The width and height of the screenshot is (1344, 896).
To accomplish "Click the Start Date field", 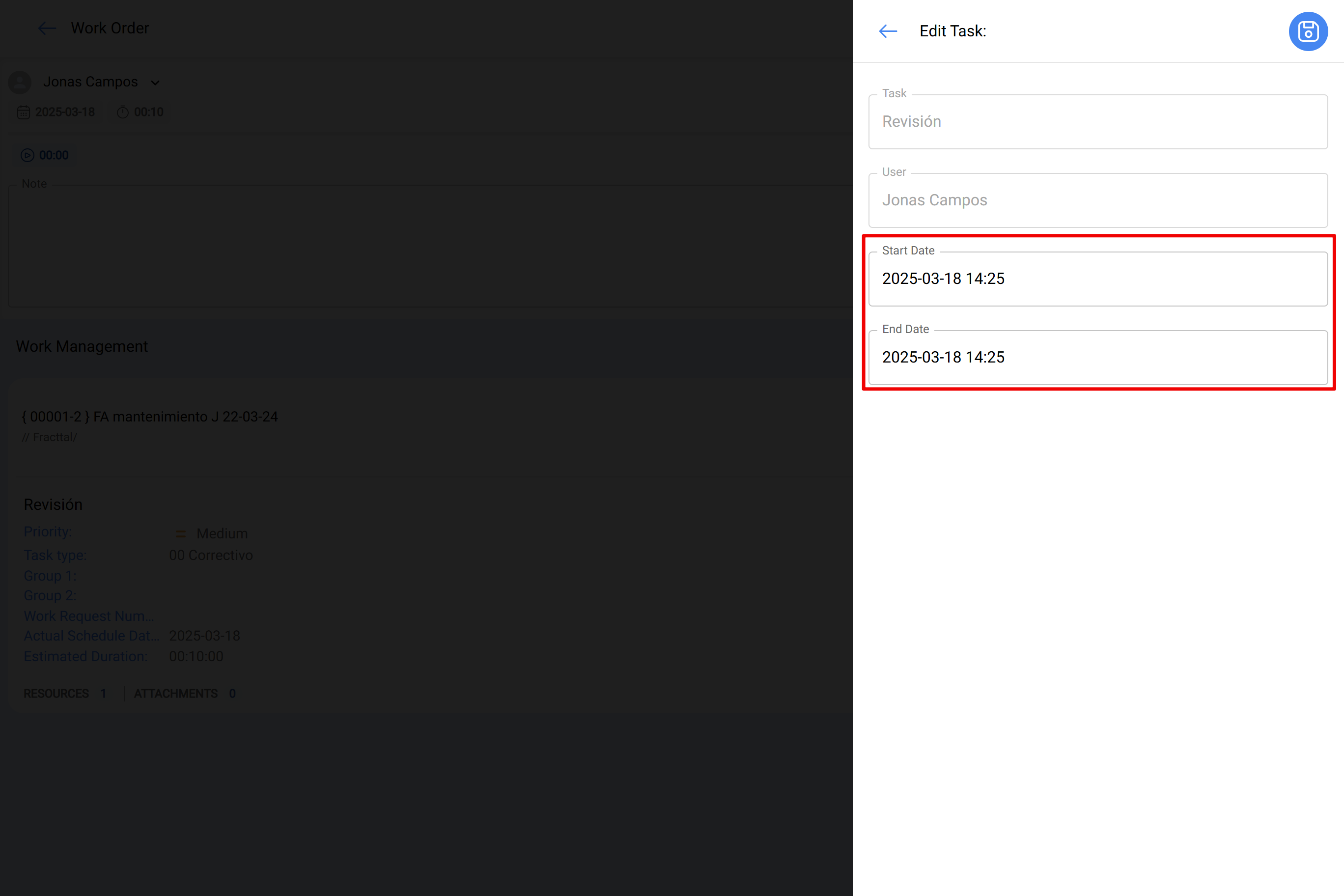I will (x=1098, y=279).
